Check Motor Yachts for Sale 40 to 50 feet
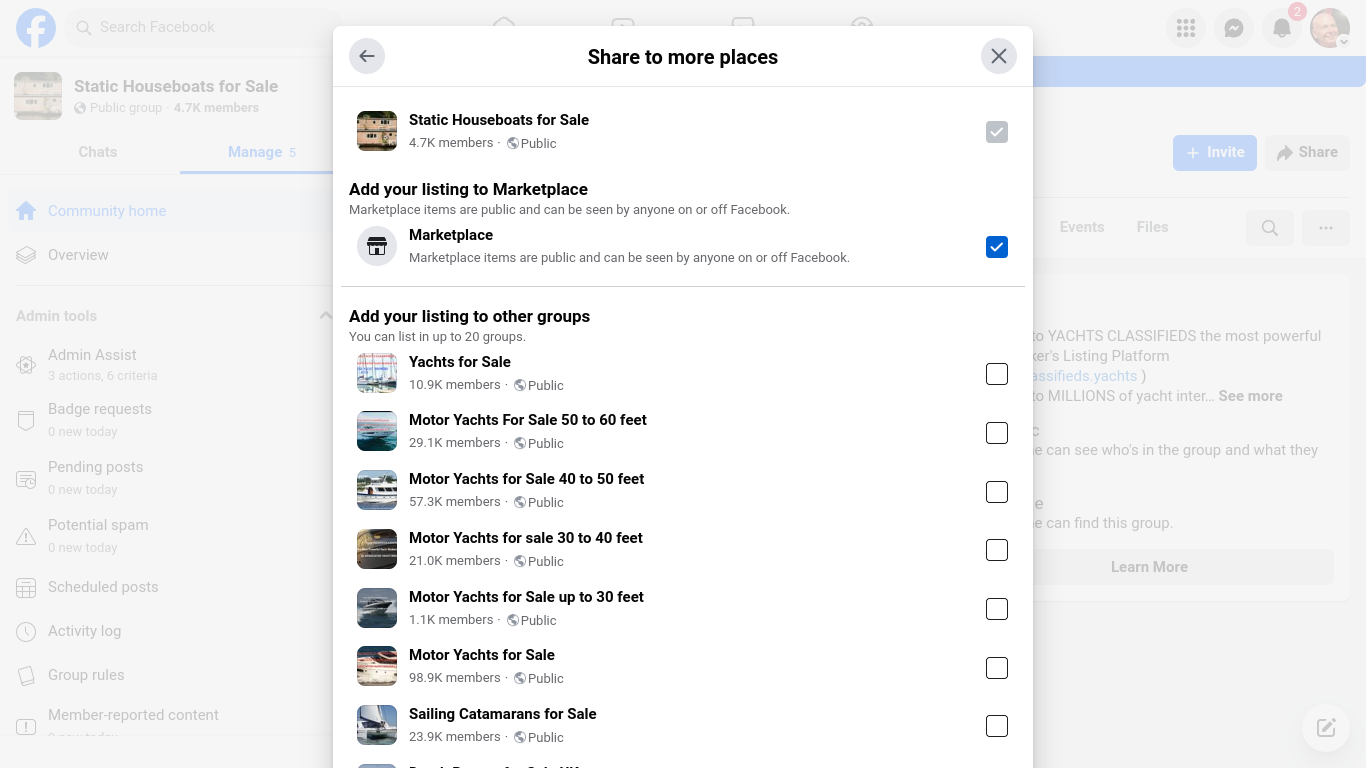The height and width of the screenshot is (768, 1366). (x=997, y=492)
